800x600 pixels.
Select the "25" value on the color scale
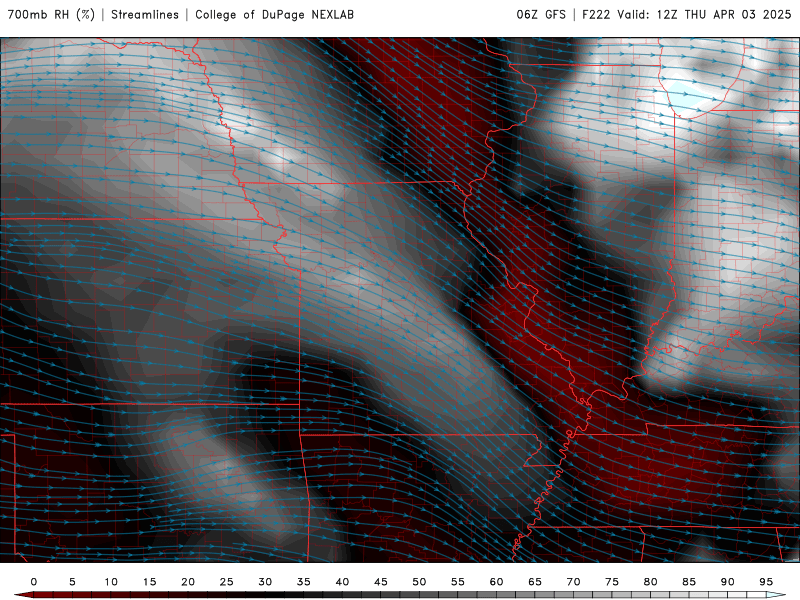coord(227,582)
